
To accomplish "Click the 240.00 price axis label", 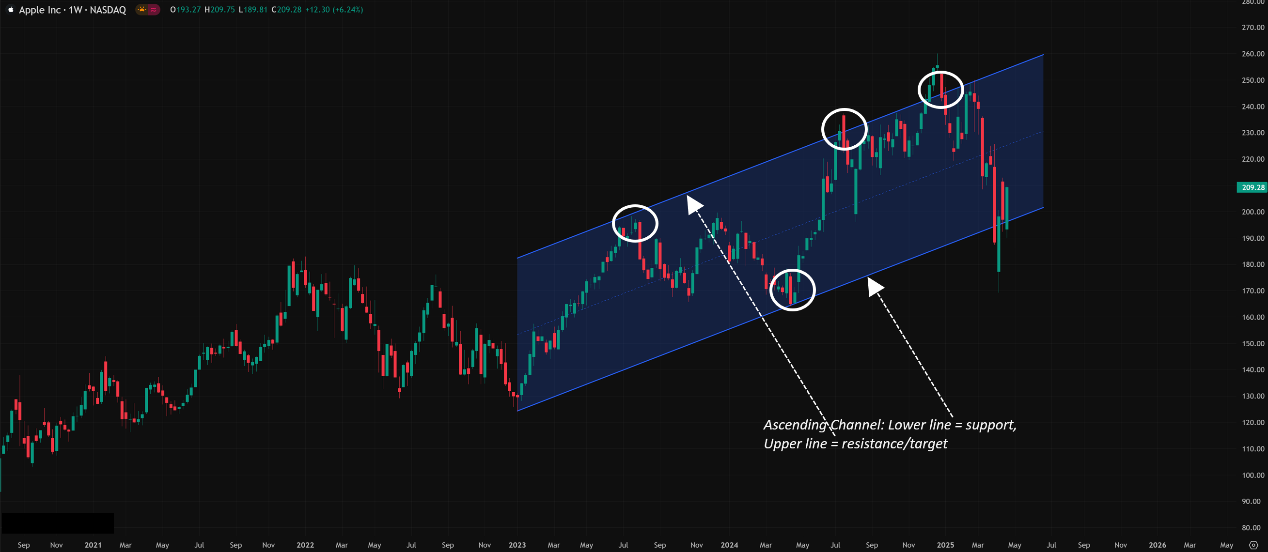I will pos(1252,107).
